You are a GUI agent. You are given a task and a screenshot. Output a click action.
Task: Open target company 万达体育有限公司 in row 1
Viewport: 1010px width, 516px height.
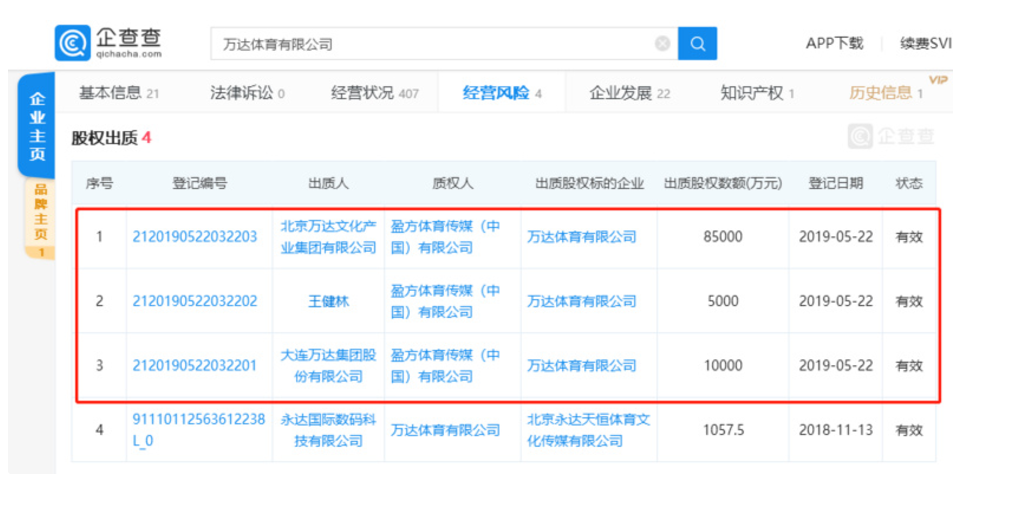coord(582,236)
